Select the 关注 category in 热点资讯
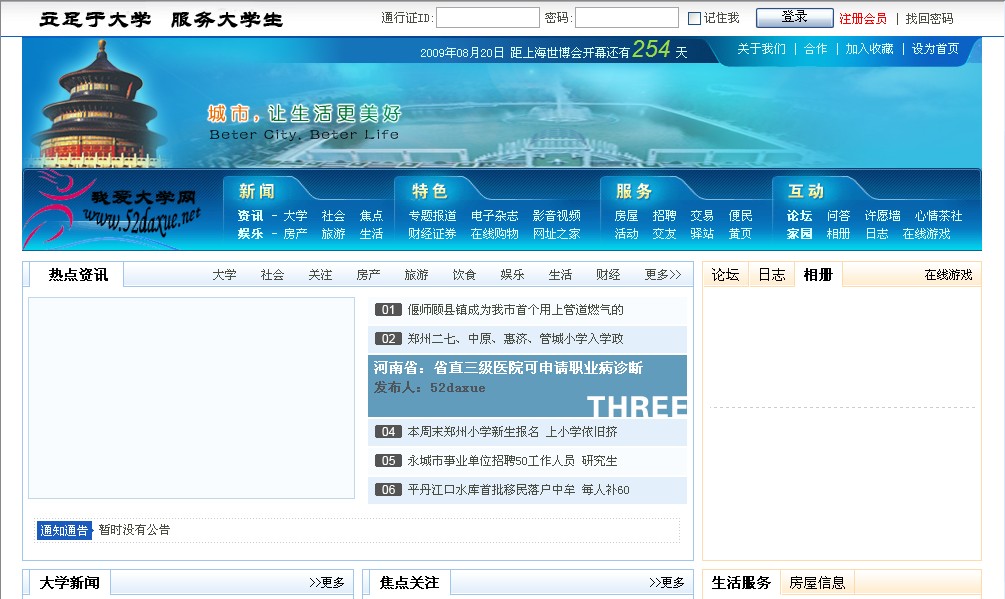This screenshot has height=599, width=1005. [x=320, y=275]
